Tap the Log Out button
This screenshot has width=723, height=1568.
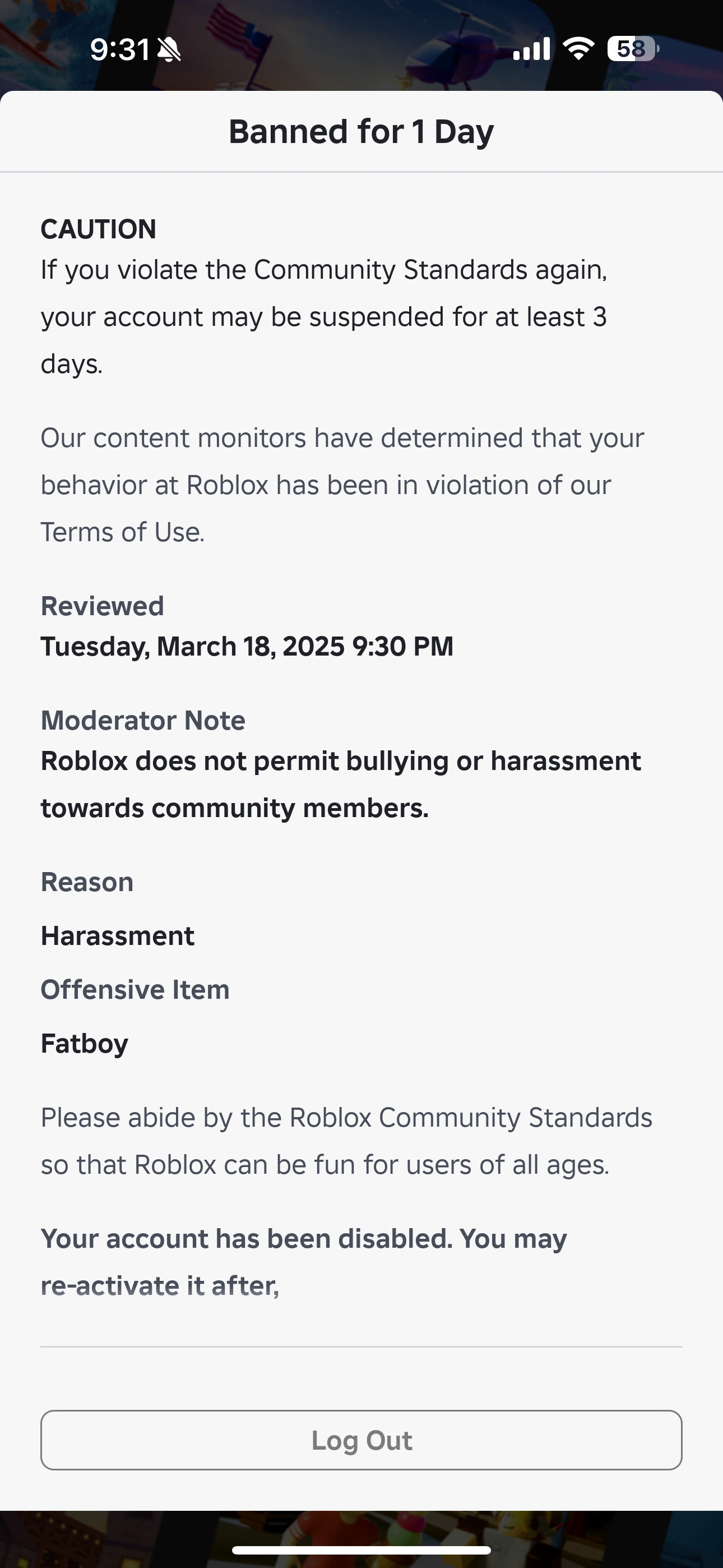pos(361,1440)
